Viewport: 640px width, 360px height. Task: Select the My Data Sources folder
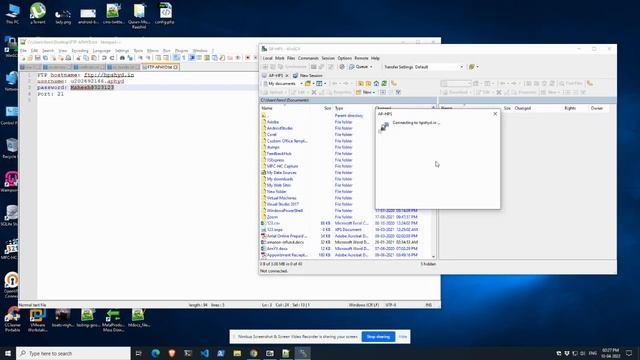click(x=282, y=173)
